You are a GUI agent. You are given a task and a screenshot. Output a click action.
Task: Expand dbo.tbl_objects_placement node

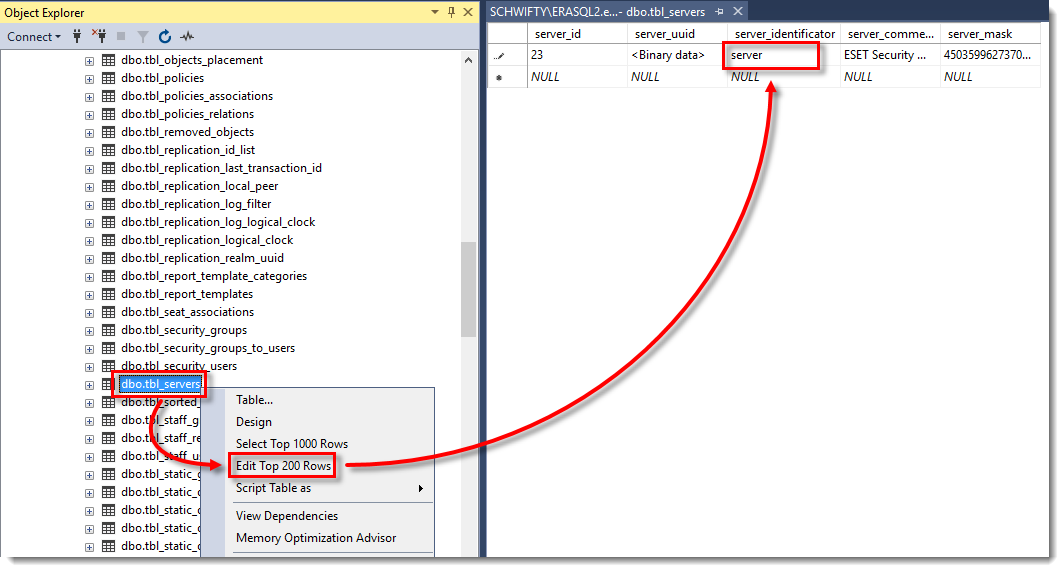click(x=90, y=61)
